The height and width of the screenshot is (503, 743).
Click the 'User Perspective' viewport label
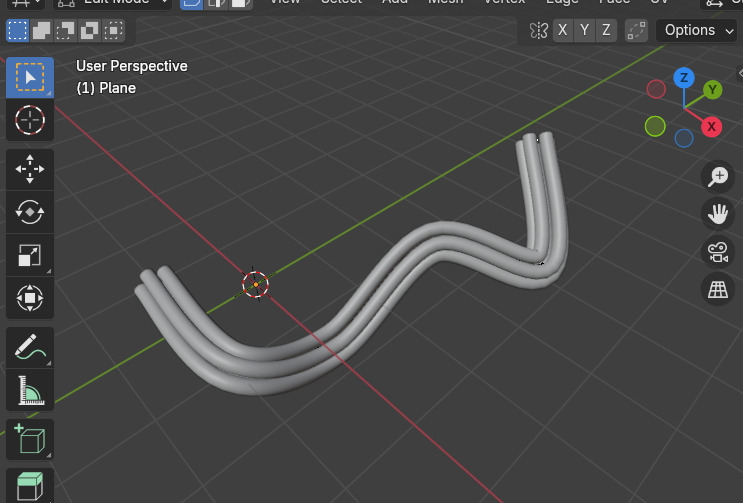132,66
